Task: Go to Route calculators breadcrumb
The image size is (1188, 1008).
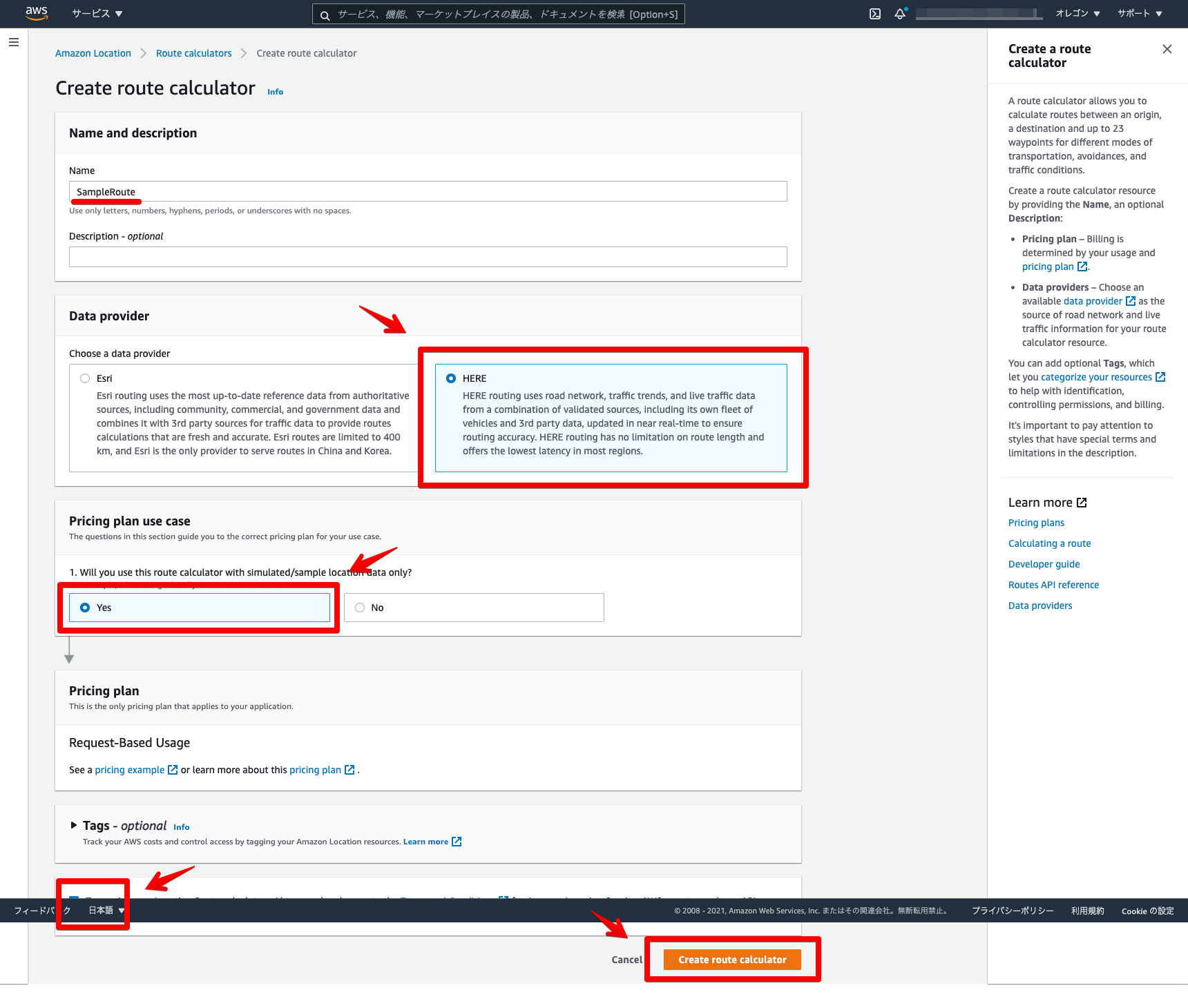Action: coord(194,53)
